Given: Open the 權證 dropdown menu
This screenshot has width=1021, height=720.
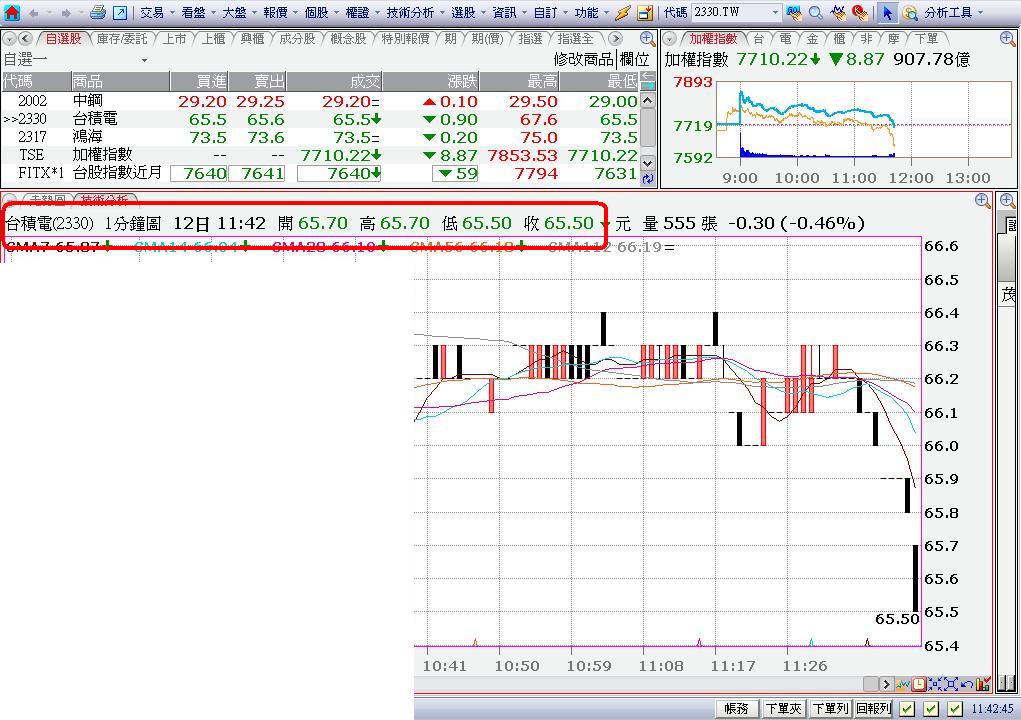Looking at the screenshot, I should [x=362, y=12].
